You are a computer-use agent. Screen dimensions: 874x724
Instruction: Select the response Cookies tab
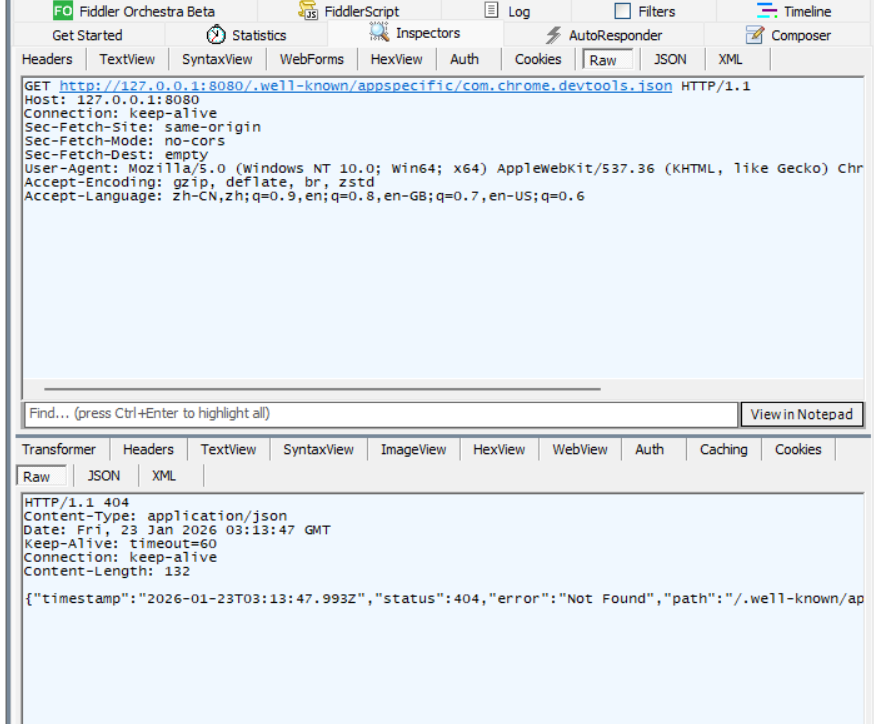pos(798,449)
